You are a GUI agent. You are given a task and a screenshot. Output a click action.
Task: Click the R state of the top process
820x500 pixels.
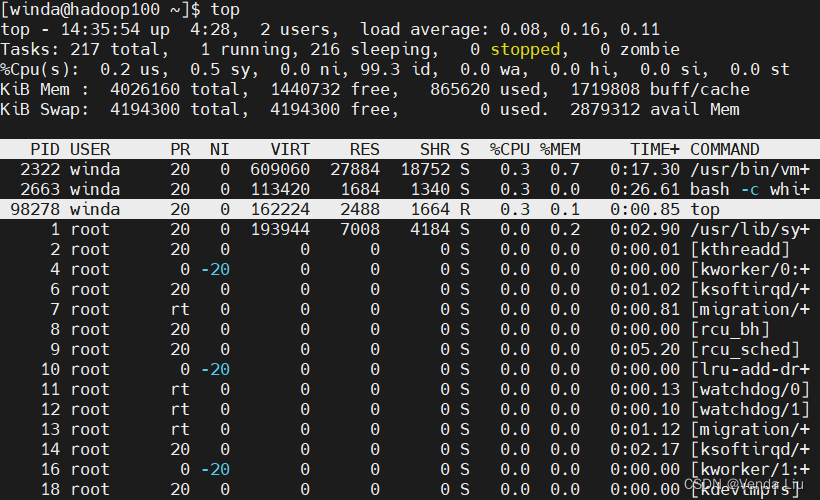pyautogui.click(x=465, y=209)
